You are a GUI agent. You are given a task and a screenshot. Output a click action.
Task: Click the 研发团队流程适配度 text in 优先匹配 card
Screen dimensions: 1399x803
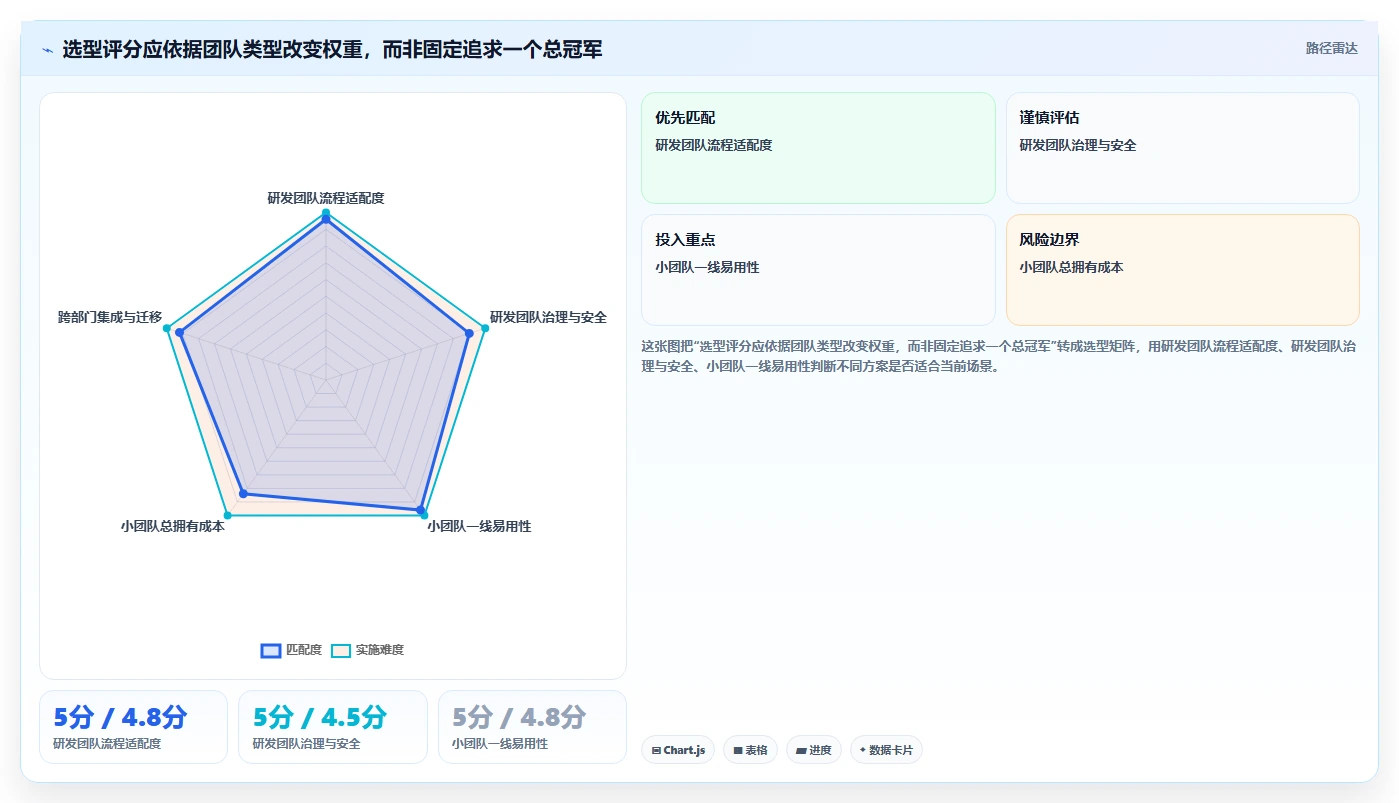(x=714, y=145)
